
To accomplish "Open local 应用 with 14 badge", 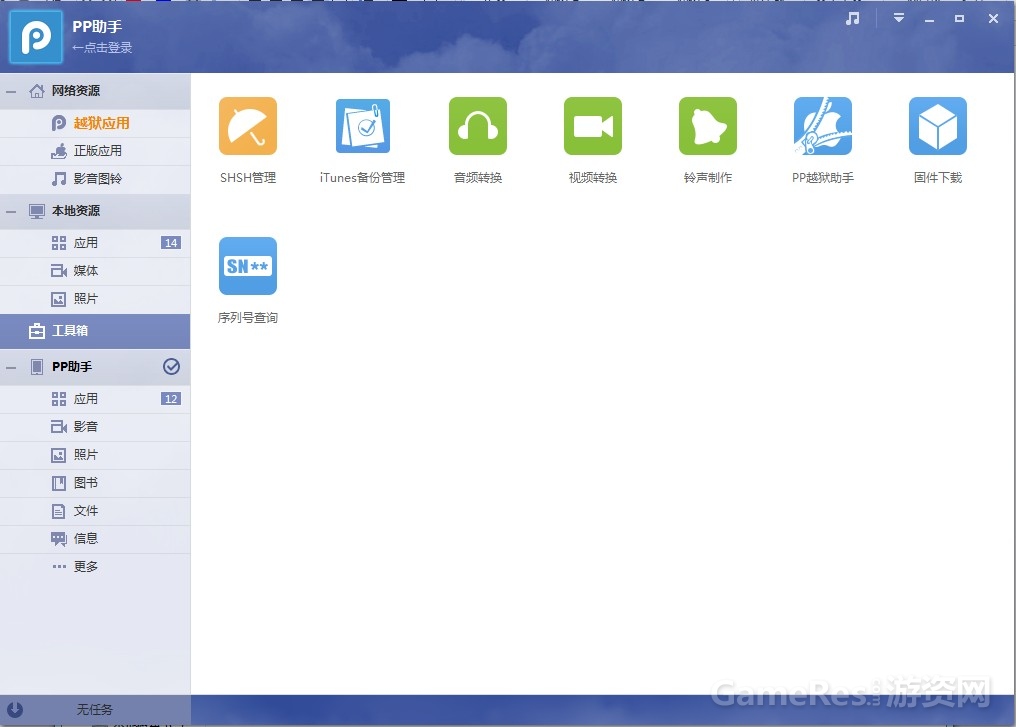I will (95, 243).
